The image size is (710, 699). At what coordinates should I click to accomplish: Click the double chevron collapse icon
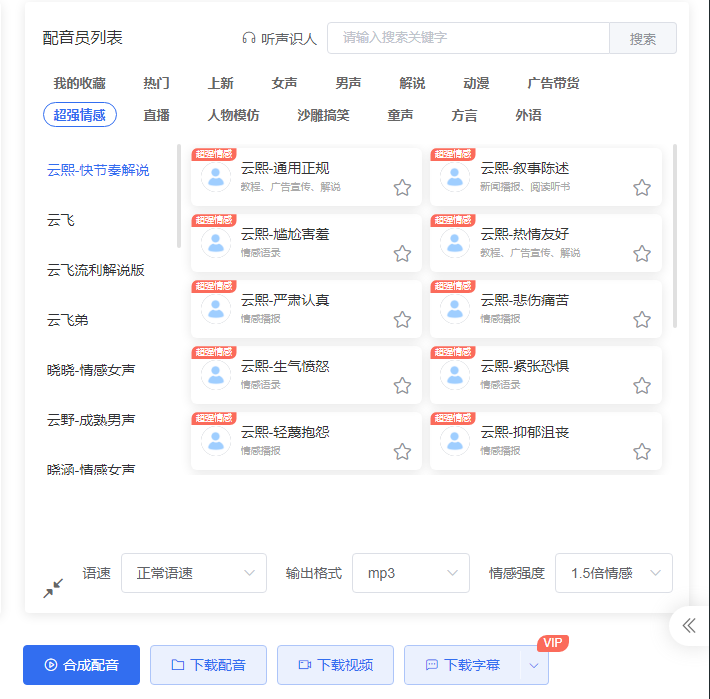tap(689, 626)
